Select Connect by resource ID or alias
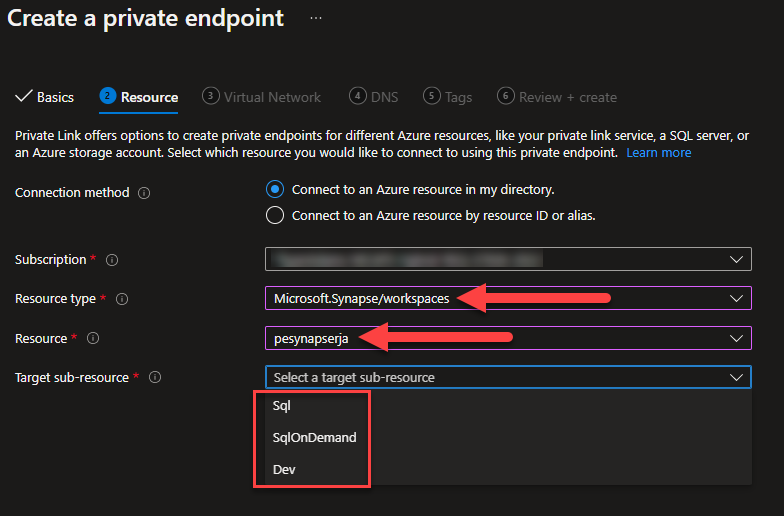This screenshot has height=516, width=784. [x=275, y=216]
